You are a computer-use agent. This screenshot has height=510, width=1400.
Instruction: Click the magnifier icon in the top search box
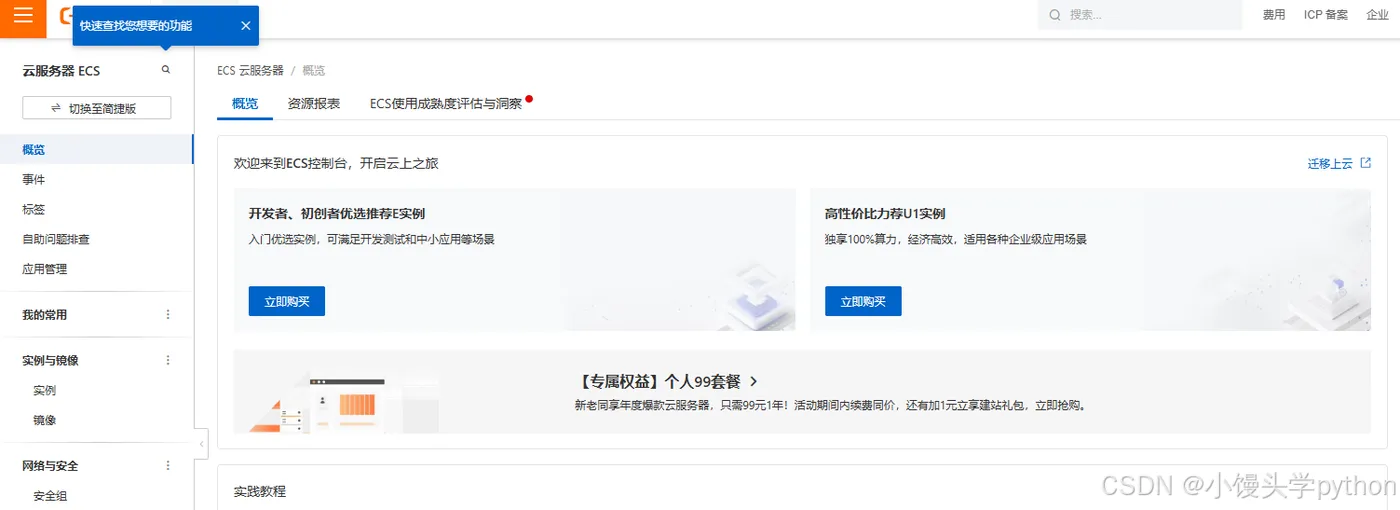[1056, 15]
